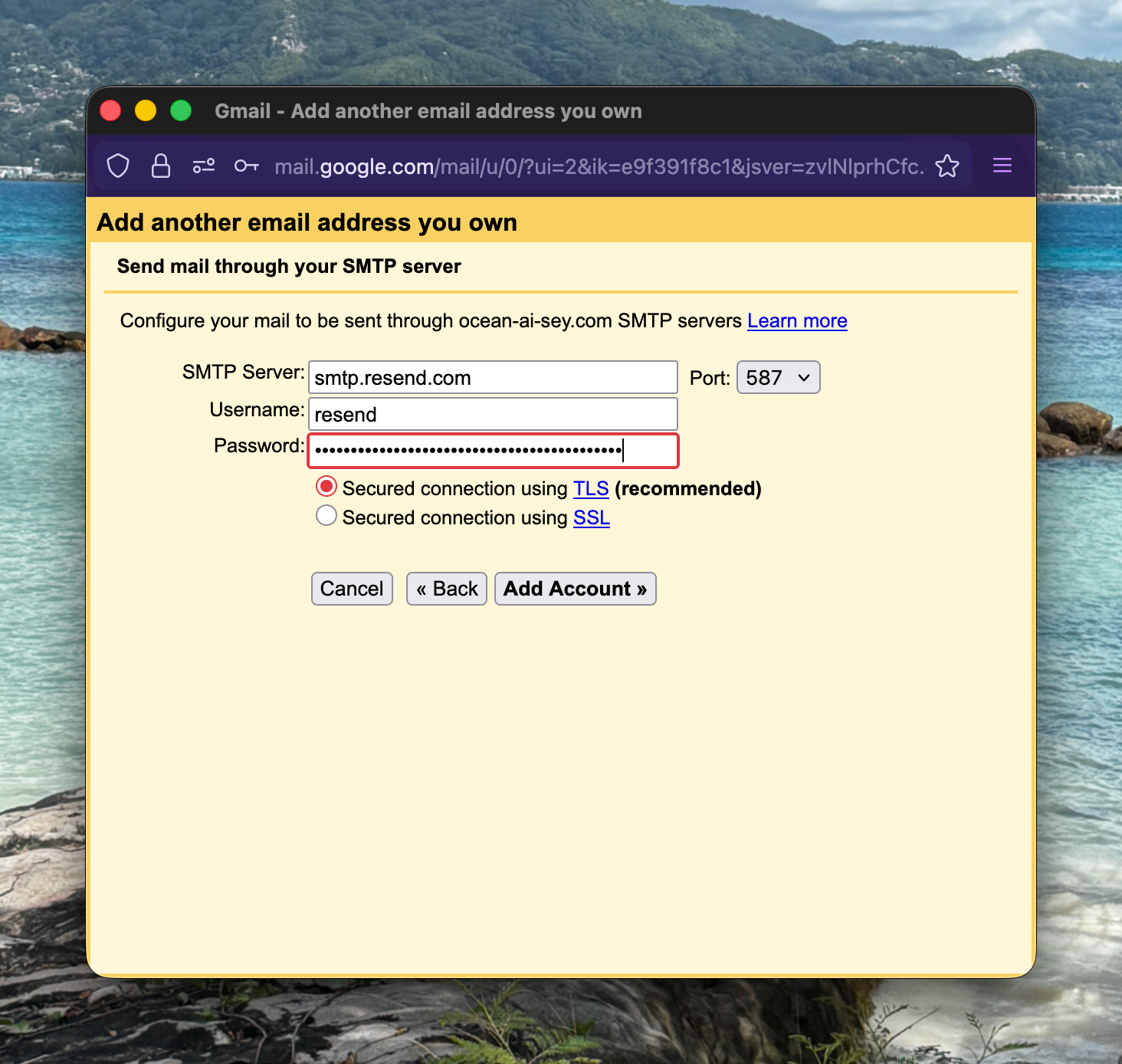
Task: Click the TLS hyperlink
Action: coord(590,488)
